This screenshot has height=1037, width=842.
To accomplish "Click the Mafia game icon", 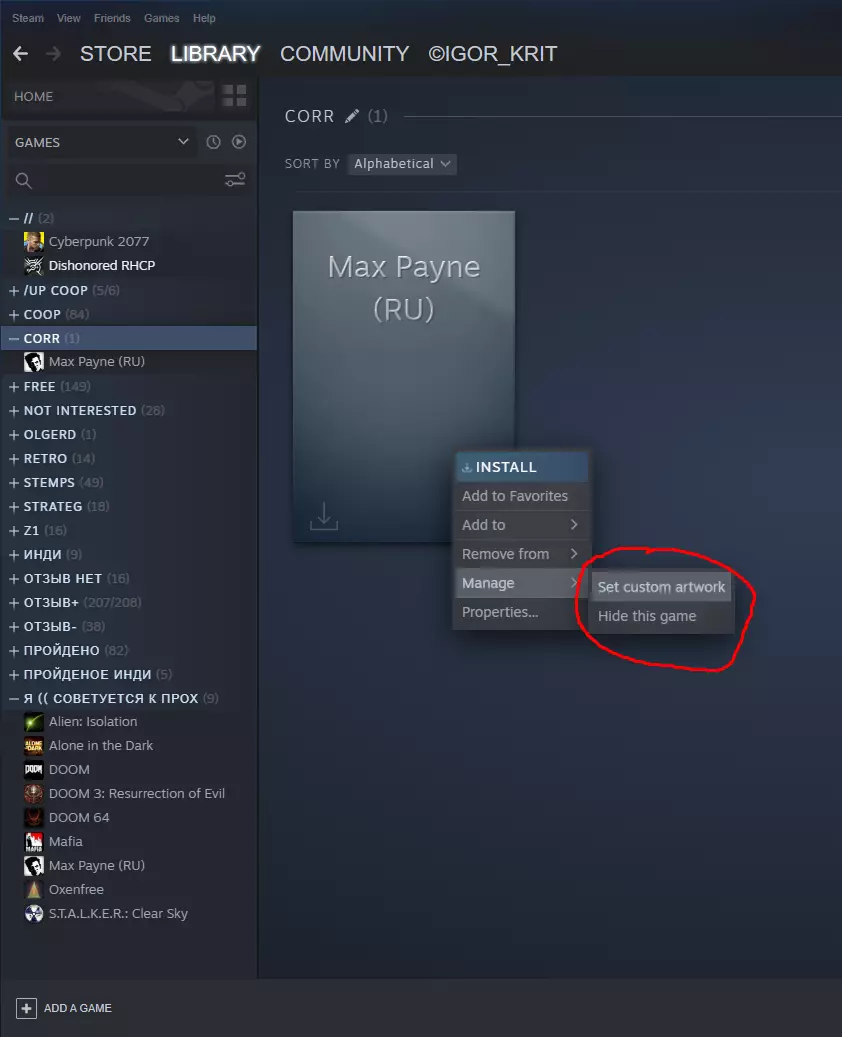I will (34, 842).
